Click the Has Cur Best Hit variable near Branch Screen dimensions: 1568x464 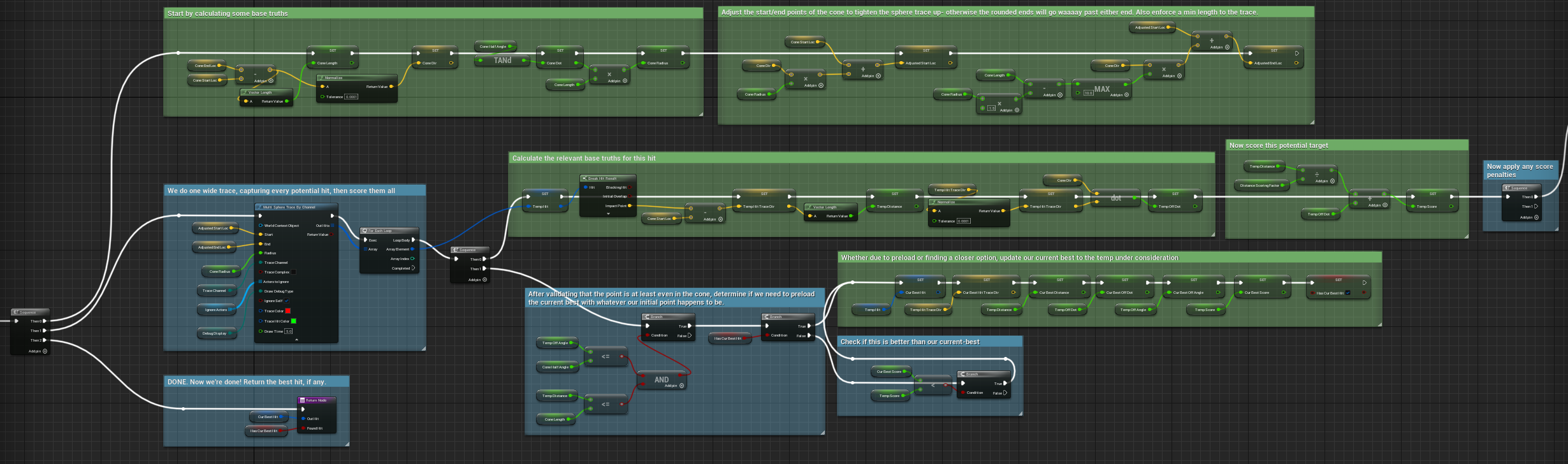[730, 338]
